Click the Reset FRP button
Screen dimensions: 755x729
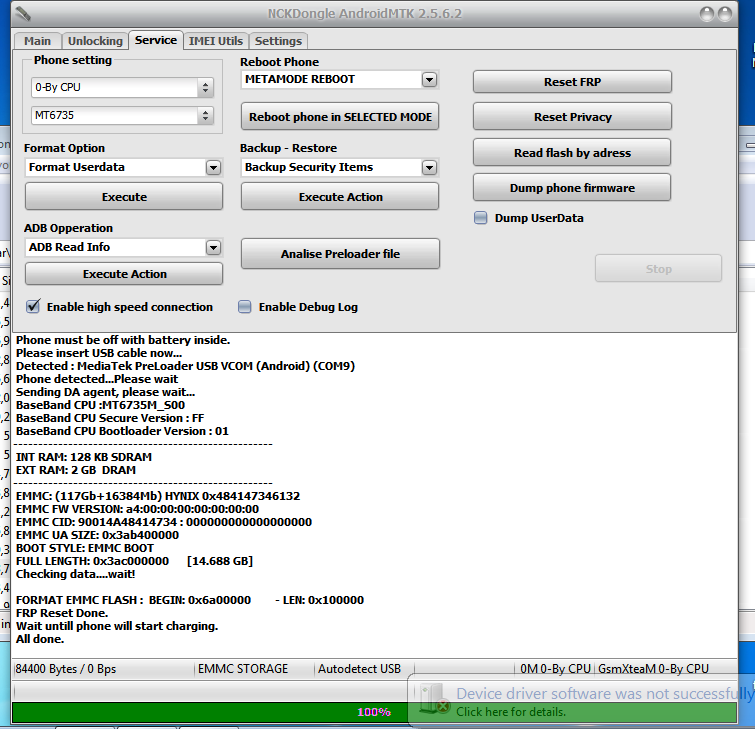(x=572, y=82)
